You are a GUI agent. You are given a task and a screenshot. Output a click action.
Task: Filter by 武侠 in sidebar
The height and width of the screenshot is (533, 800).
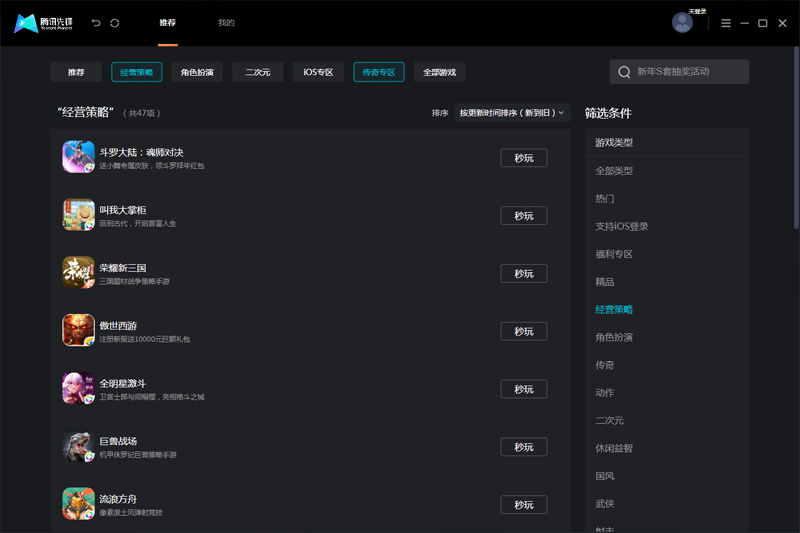[605, 504]
